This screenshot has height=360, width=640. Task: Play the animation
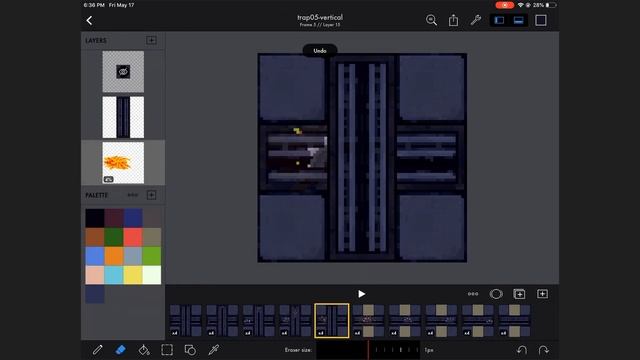pos(361,294)
